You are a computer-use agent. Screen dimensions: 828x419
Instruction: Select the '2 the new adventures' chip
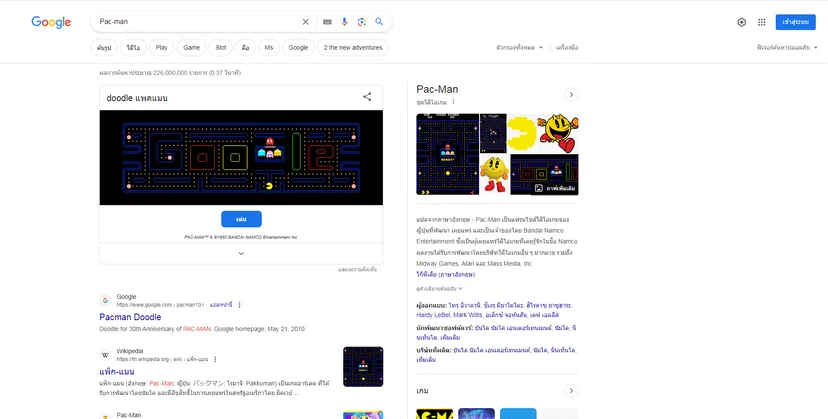pyautogui.click(x=353, y=48)
